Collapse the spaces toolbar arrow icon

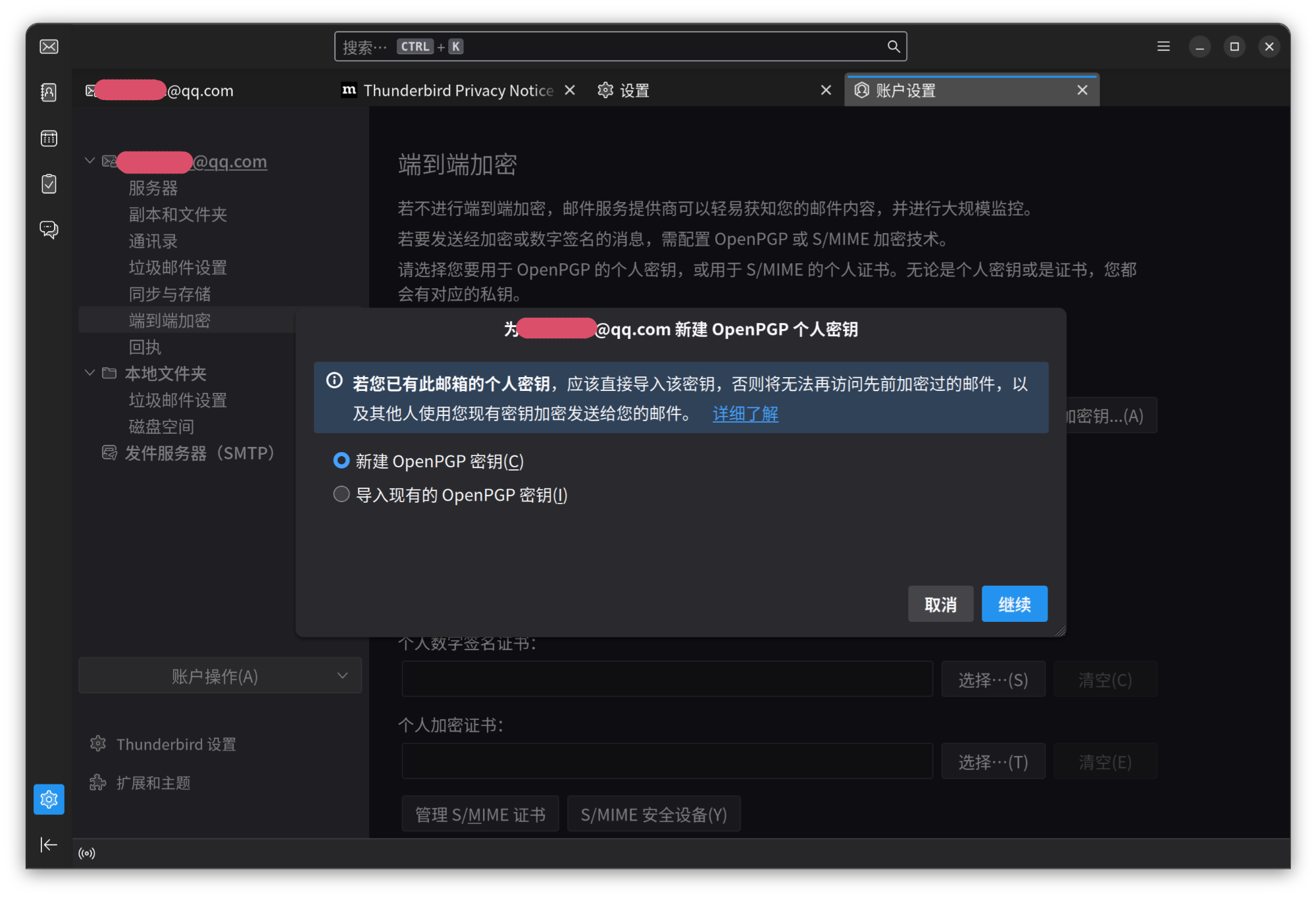(49, 844)
